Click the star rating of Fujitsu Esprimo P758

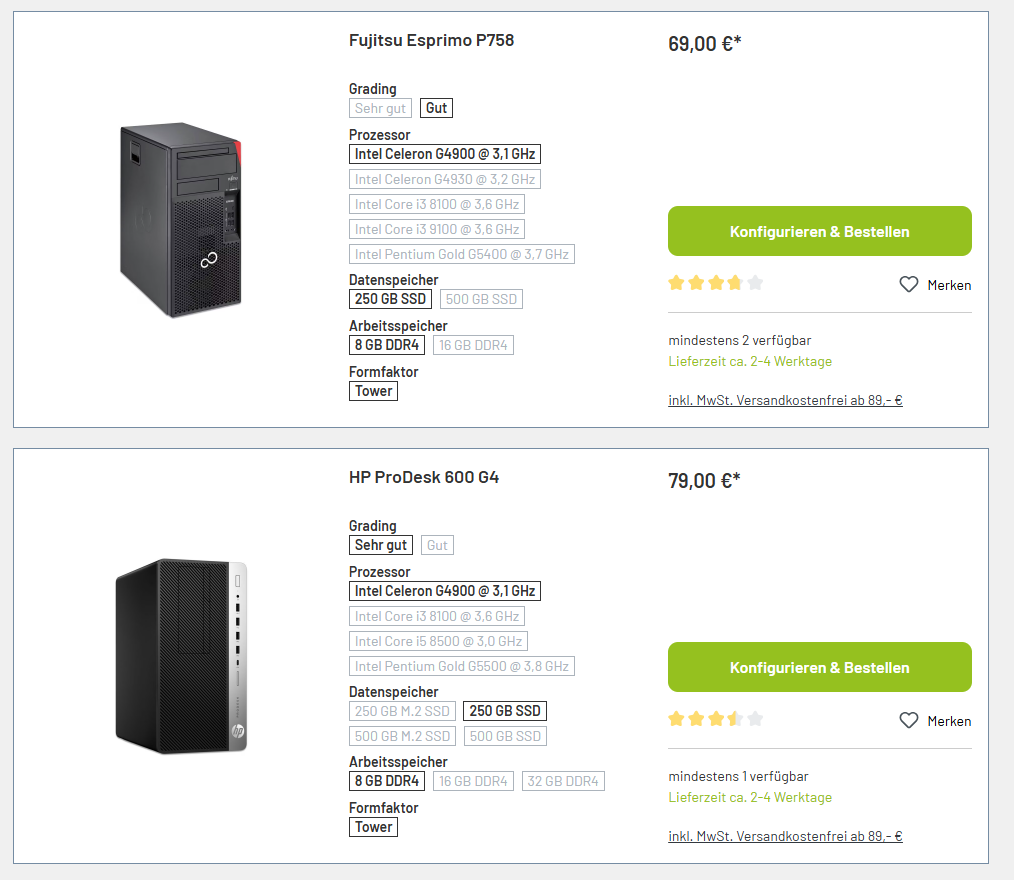[x=716, y=283]
